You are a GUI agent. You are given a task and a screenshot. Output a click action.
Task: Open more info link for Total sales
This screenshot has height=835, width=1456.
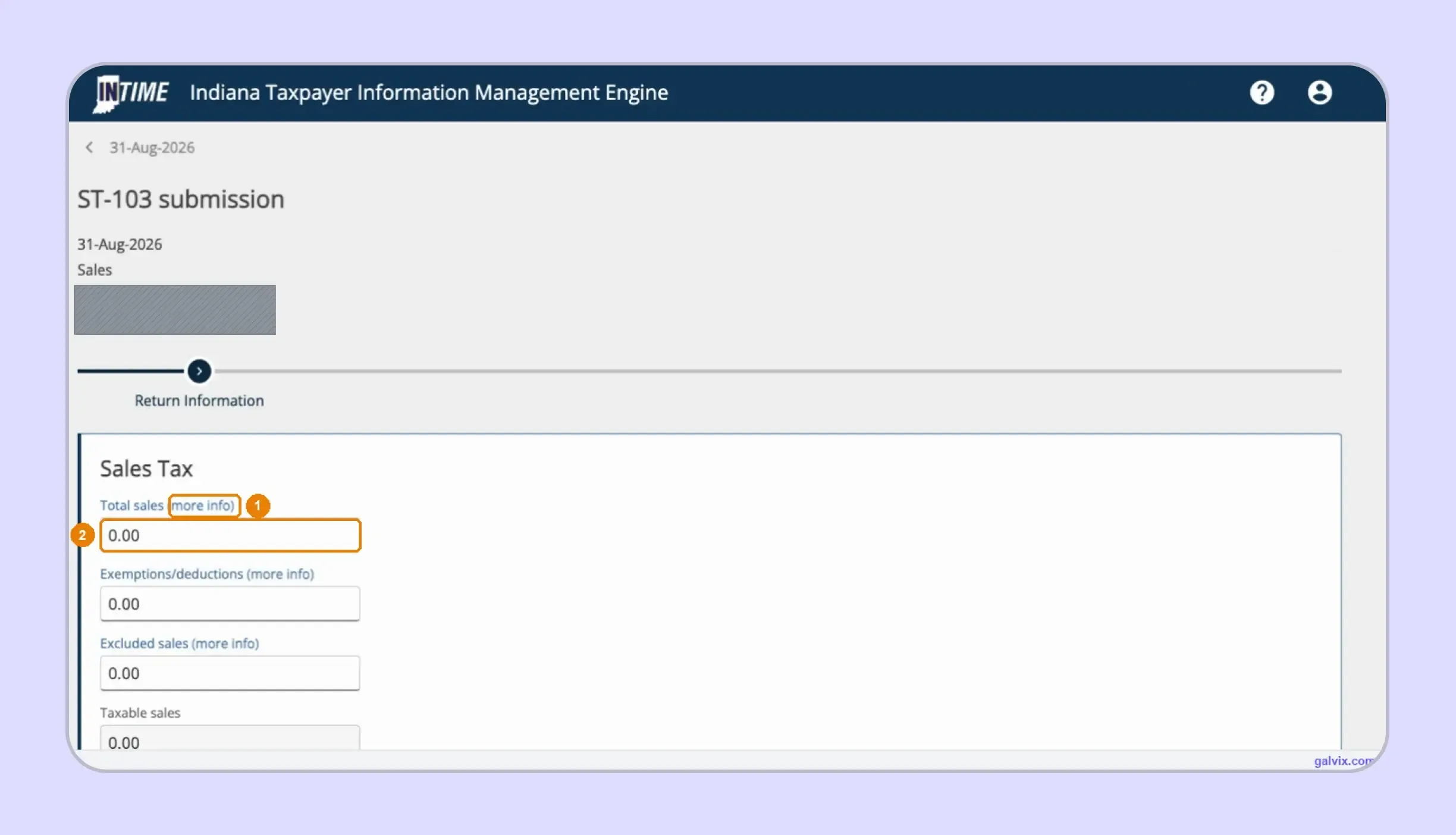pyautogui.click(x=203, y=506)
